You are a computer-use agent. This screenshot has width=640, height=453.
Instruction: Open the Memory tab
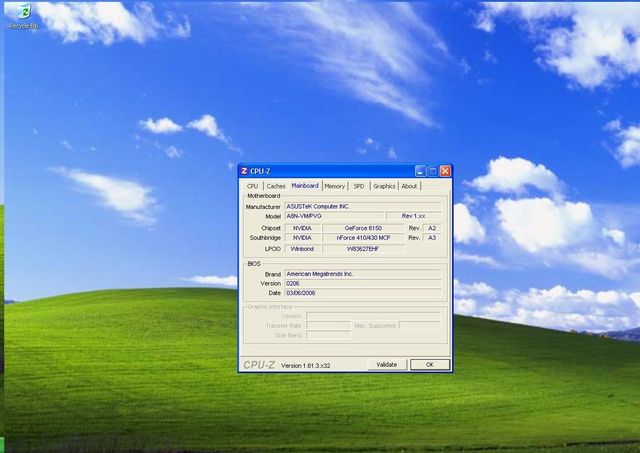tap(335, 186)
